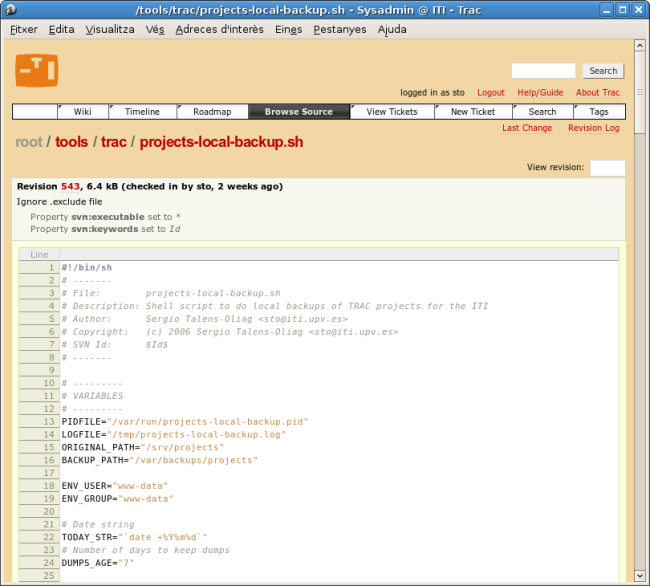Viewport: 650px width, 586px height.
Task: Click revision number 543 link
Action: tap(70, 186)
